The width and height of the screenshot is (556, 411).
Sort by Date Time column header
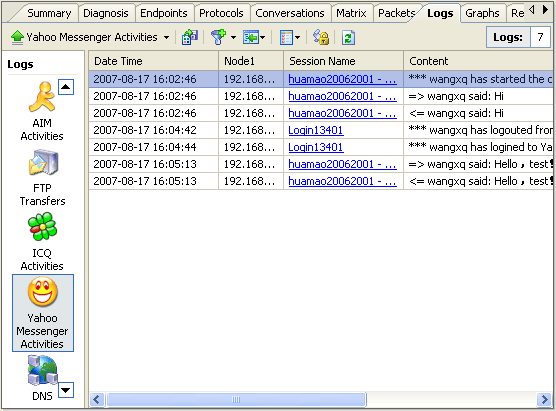pos(154,61)
